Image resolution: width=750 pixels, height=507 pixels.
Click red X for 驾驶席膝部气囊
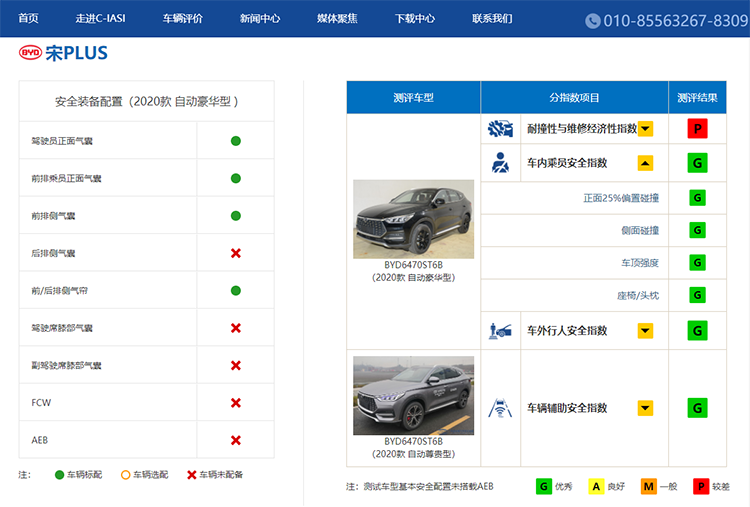click(x=236, y=328)
